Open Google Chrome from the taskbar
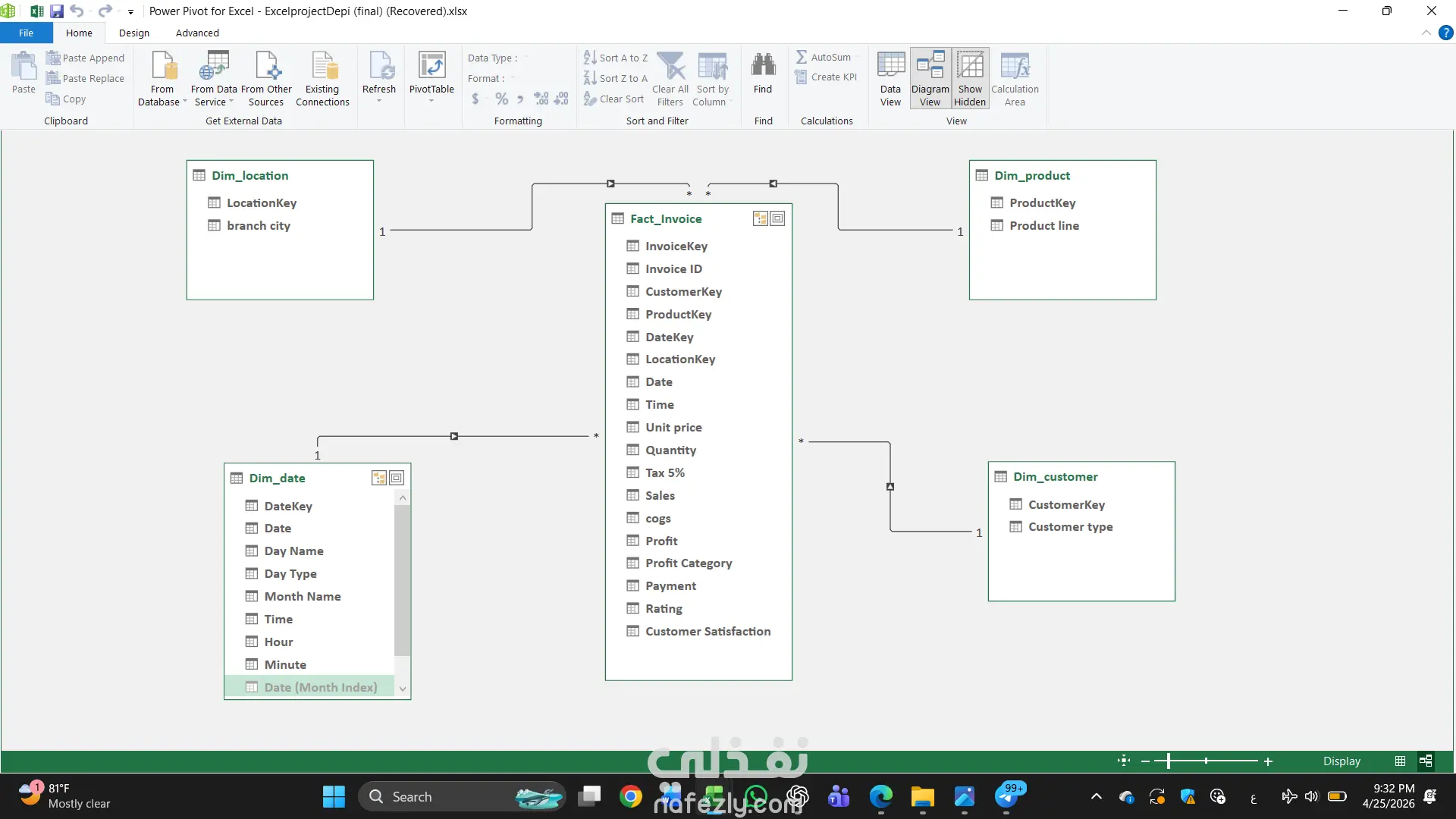 (630, 797)
